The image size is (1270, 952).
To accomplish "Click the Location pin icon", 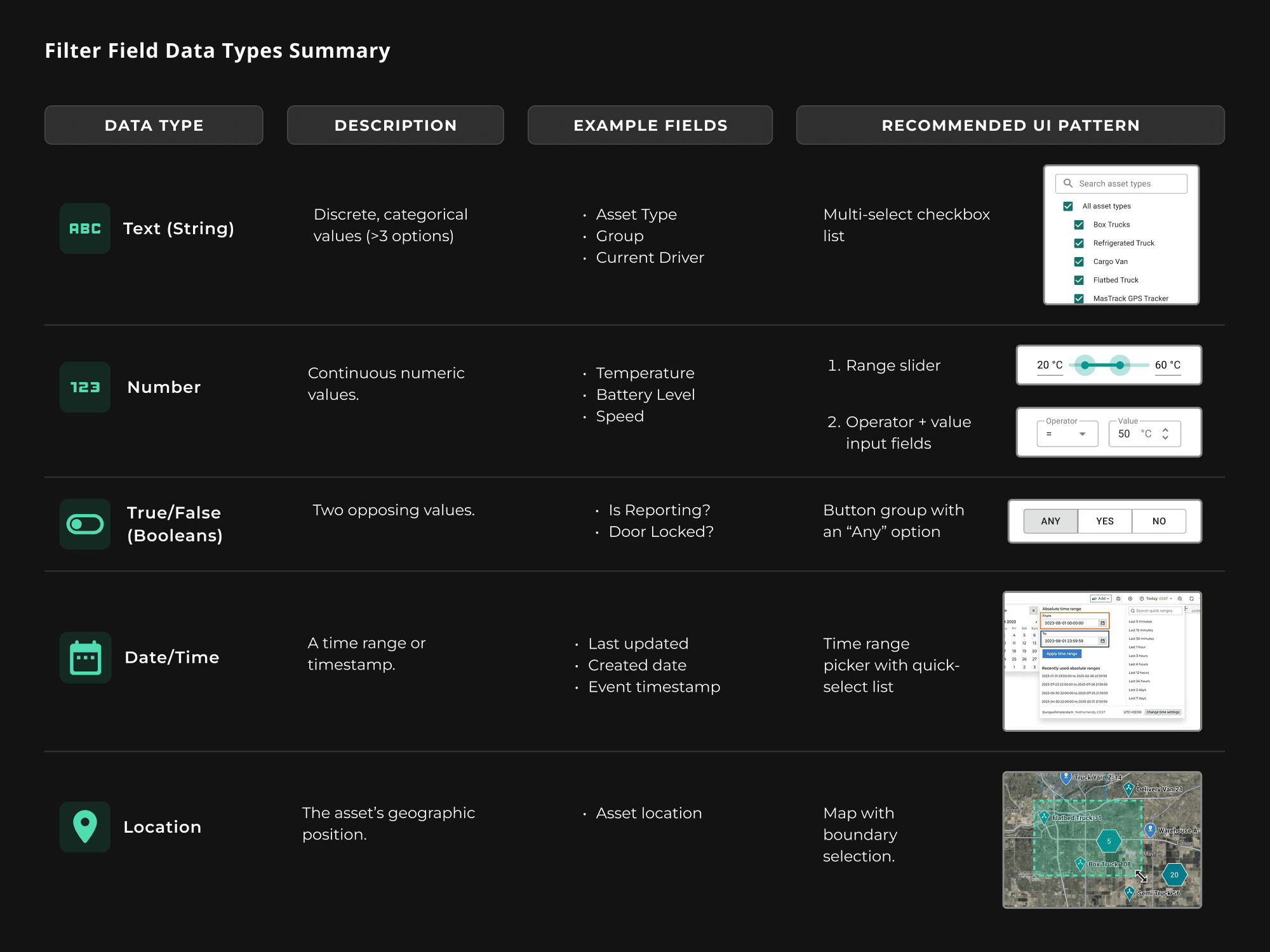I will [x=85, y=826].
